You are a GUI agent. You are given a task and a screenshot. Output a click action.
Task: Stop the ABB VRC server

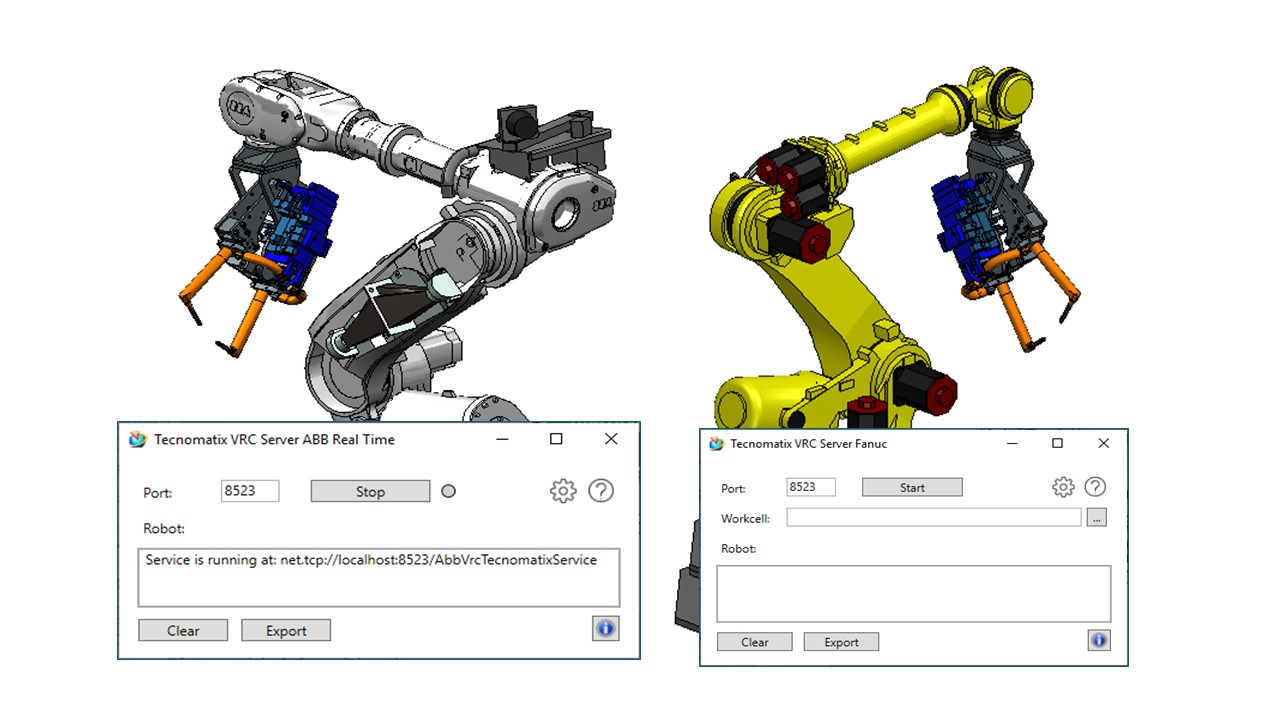[x=370, y=491]
